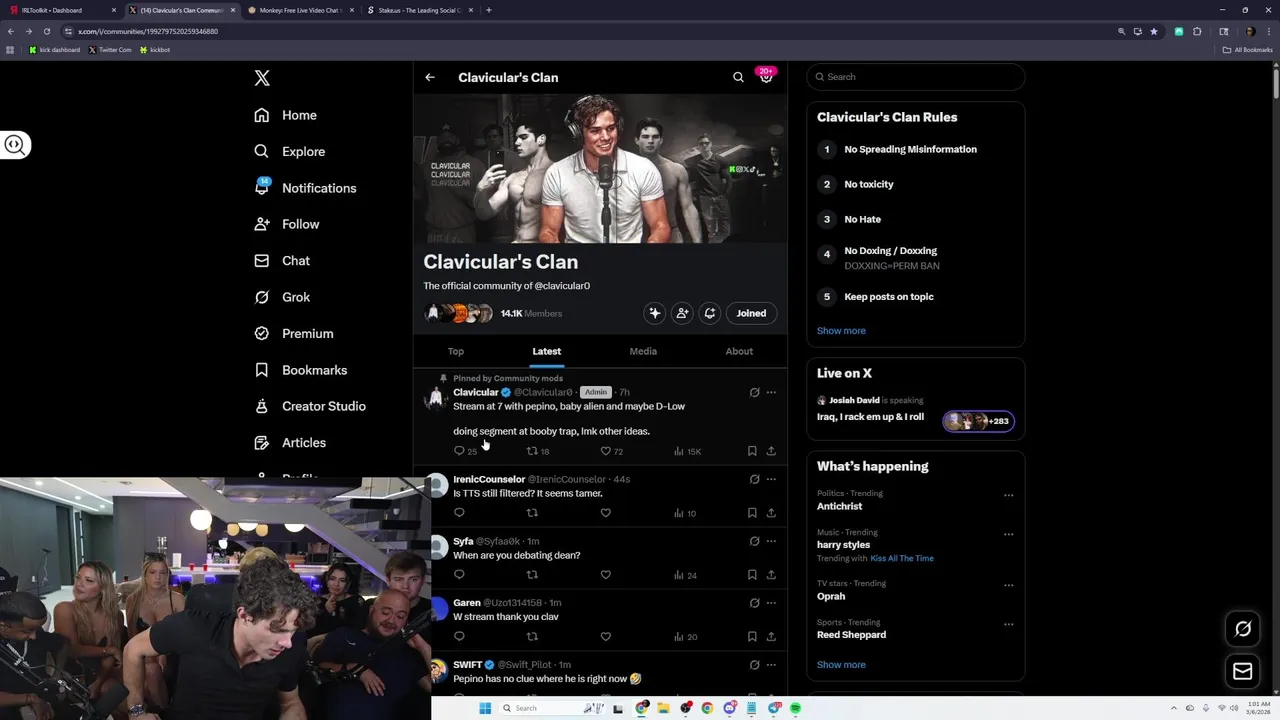Select the Latest tab

[x=546, y=351]
